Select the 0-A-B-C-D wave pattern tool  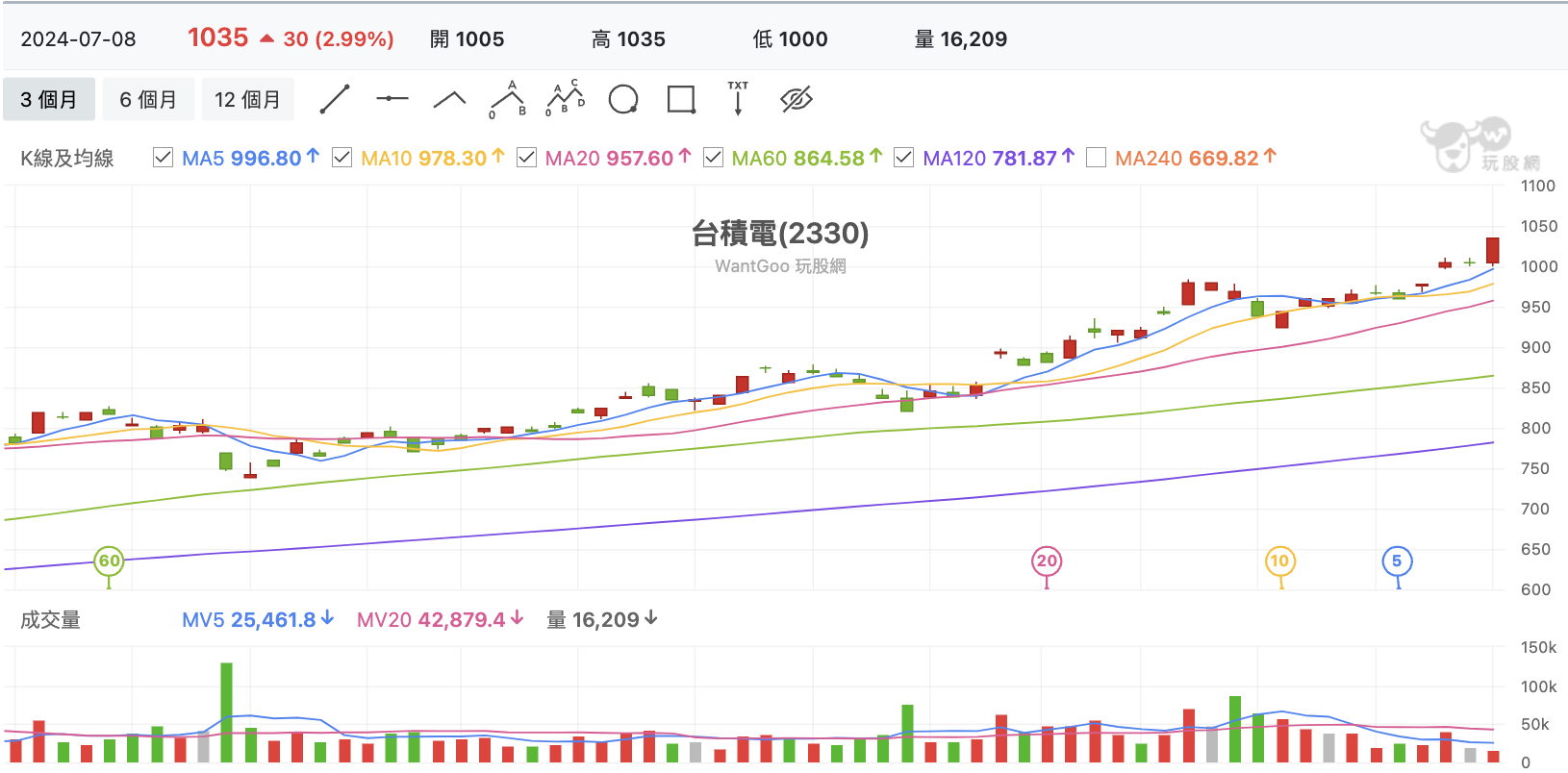pyautogui.click(x=566, y=99)
